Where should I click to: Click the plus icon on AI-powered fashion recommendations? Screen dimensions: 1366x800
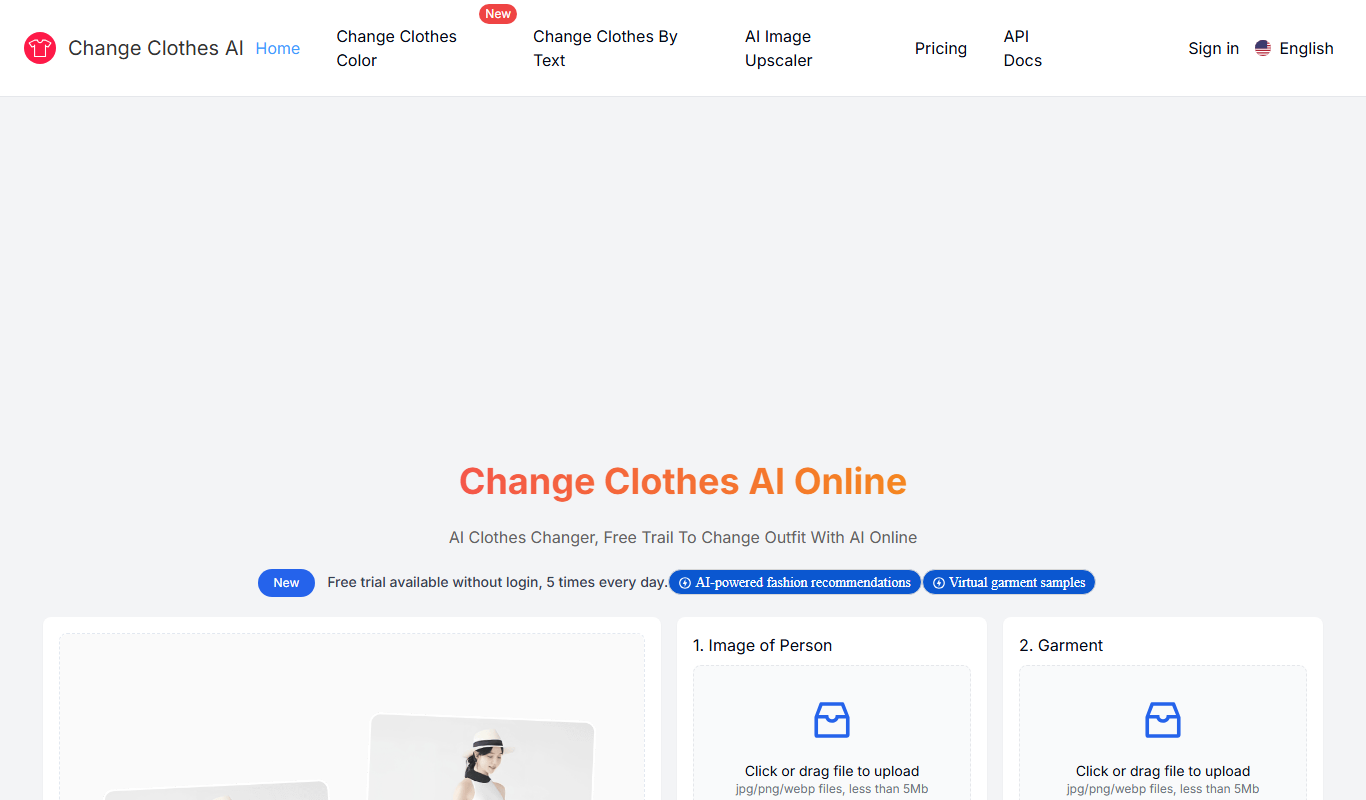(x=685, y=583)
